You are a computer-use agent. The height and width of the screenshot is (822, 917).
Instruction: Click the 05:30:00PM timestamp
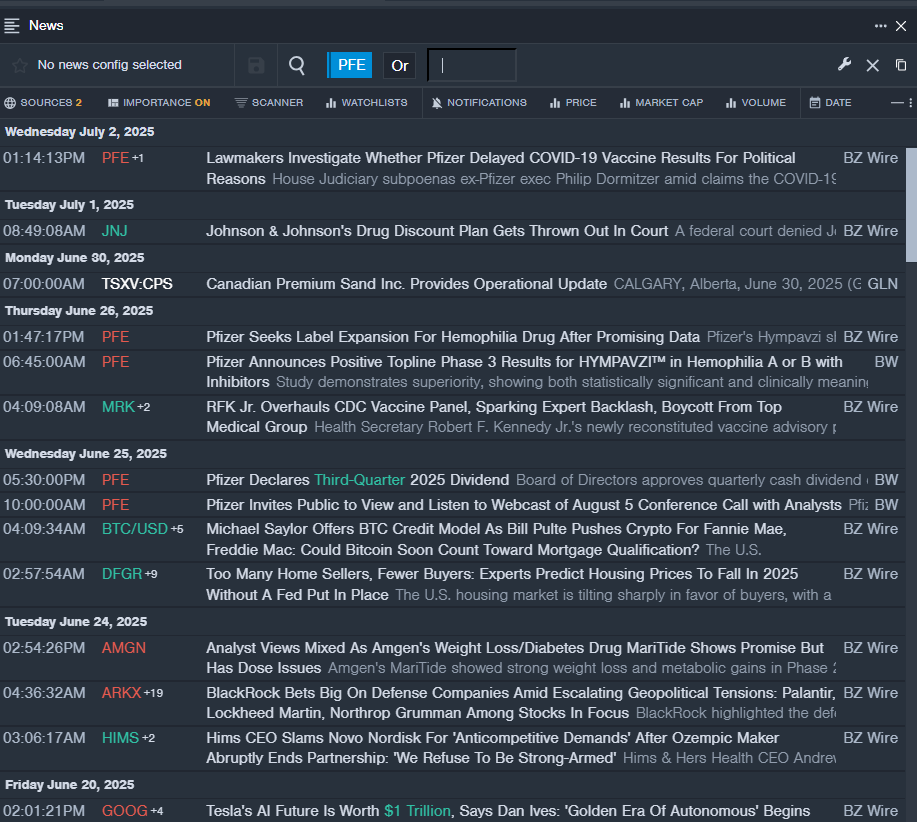[44, 480]
